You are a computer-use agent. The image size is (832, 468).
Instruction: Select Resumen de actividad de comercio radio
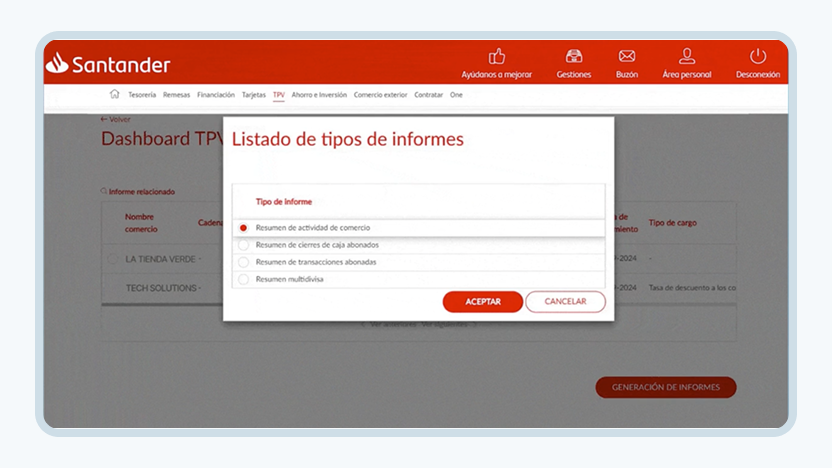pos(243,228)
